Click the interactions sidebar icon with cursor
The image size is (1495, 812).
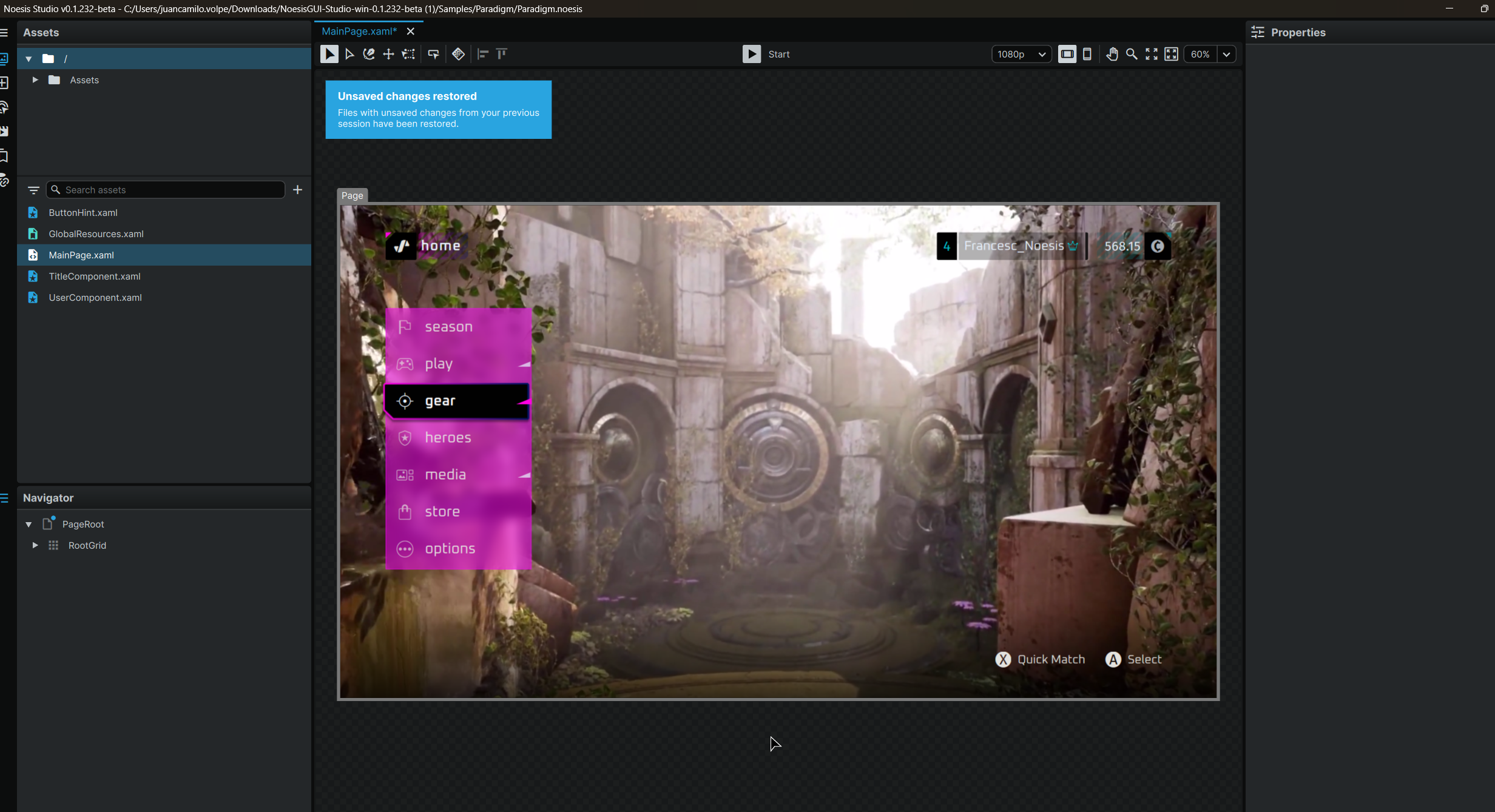[4, 107]
